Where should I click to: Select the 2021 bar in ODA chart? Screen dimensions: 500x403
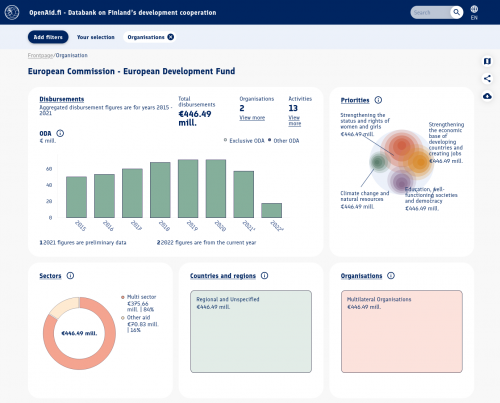(244, 194)
